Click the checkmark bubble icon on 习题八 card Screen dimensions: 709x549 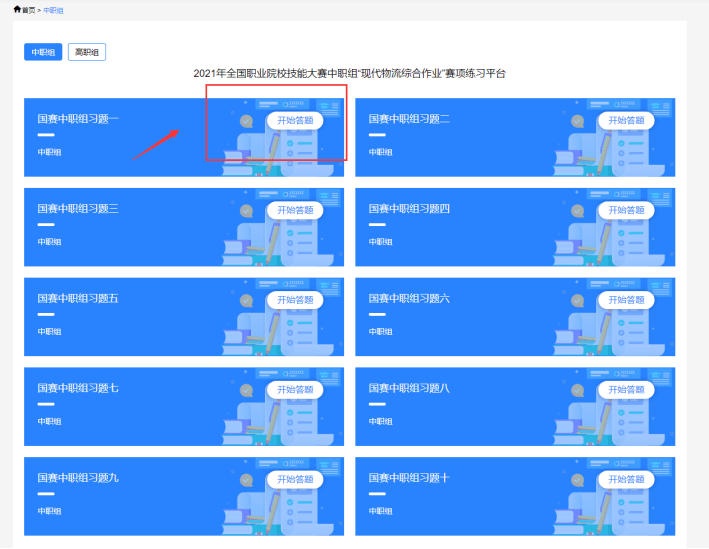(577, 390)
